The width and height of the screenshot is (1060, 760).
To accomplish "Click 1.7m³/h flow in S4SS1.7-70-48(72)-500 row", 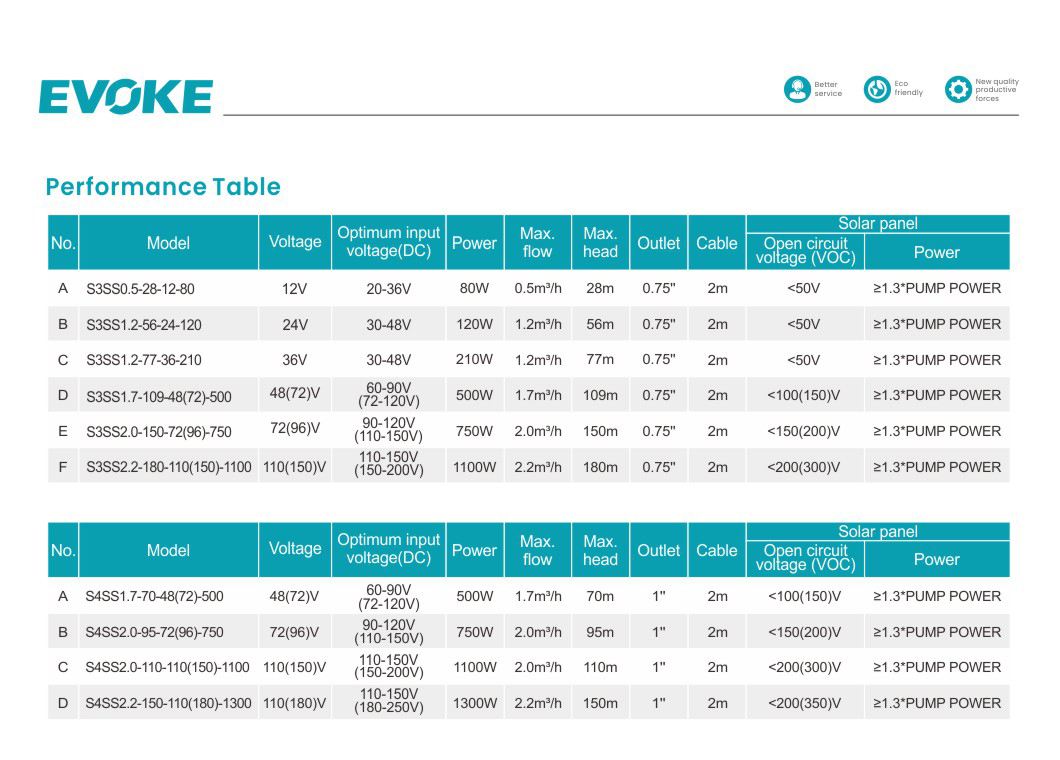I will tap(537, 596).
